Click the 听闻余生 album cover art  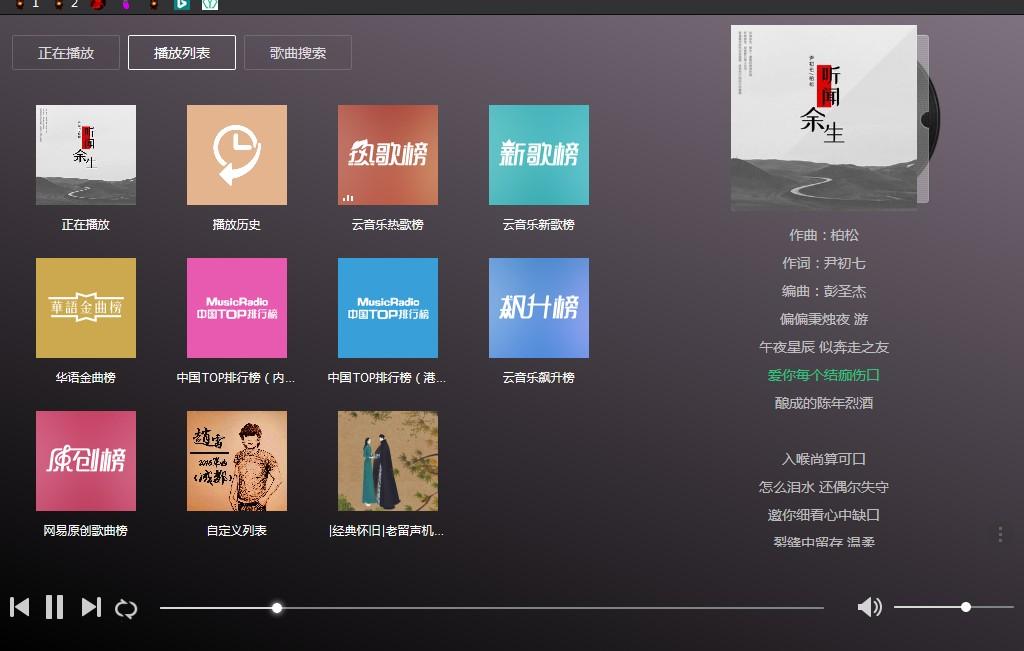point(823,117)
